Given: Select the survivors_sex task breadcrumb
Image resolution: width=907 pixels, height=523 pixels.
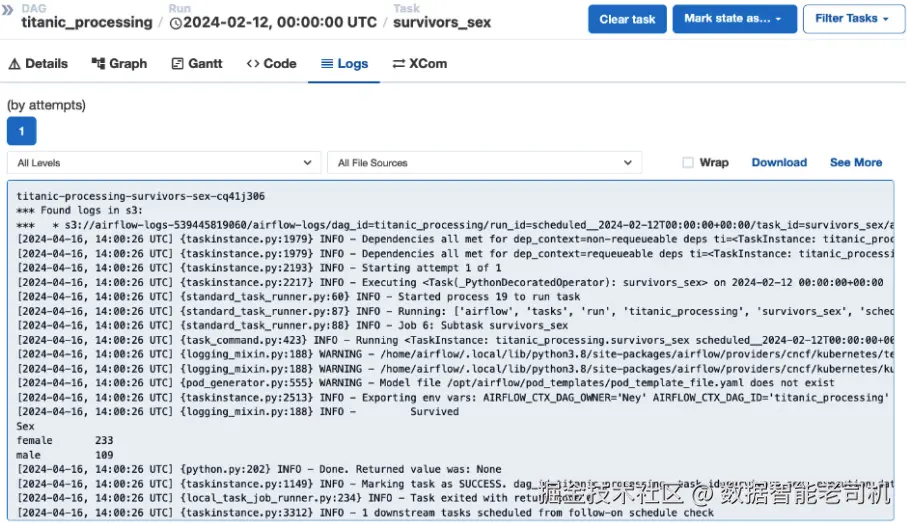Looking at the screenshot, I should 442,23.
